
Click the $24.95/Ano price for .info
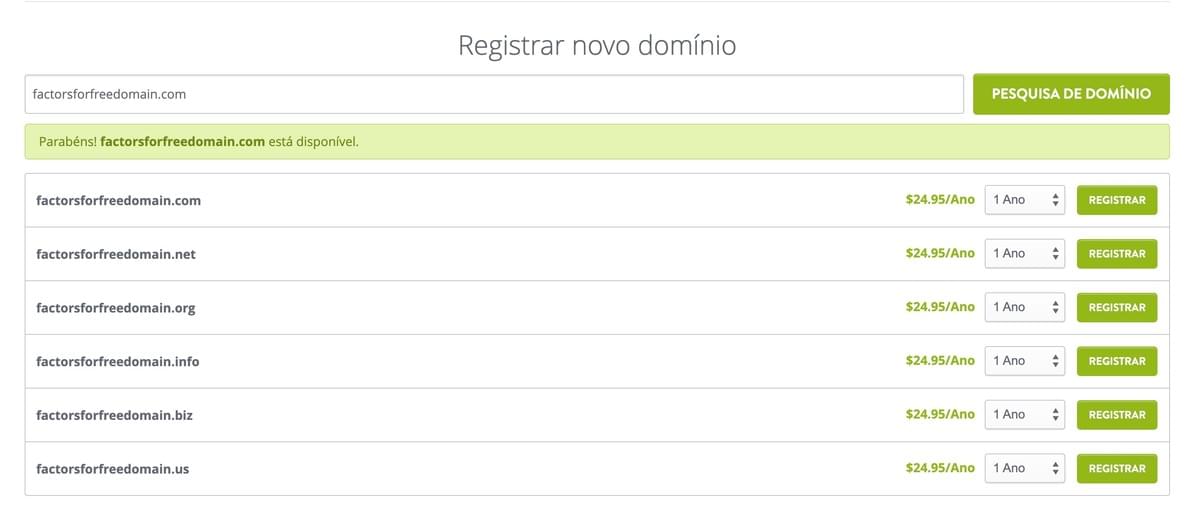point(939,361)
